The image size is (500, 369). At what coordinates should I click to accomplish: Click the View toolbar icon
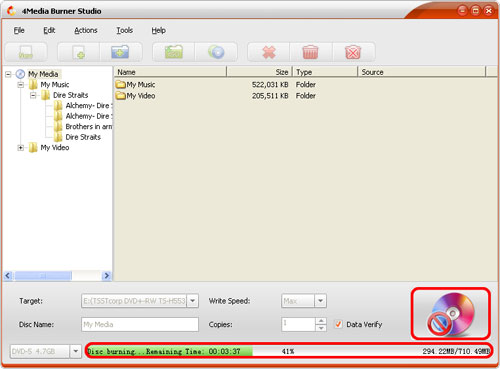[26, 52]
